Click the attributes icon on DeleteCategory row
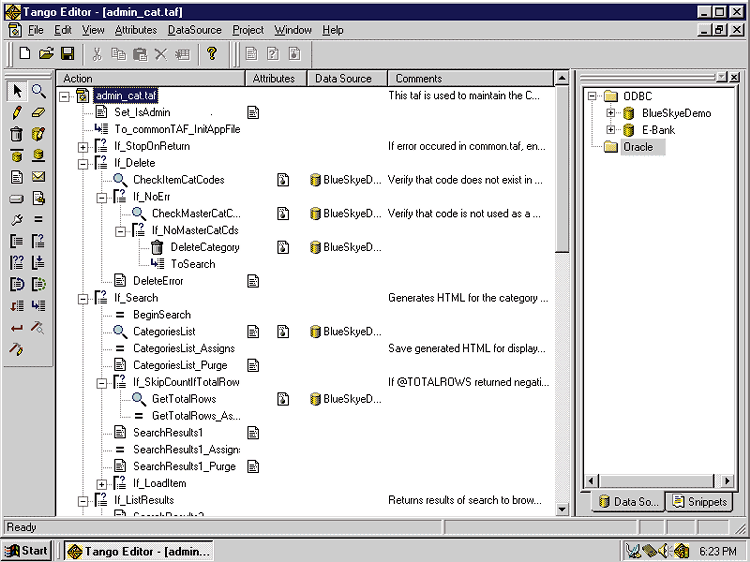750x562 pixels. pos(283,247)
